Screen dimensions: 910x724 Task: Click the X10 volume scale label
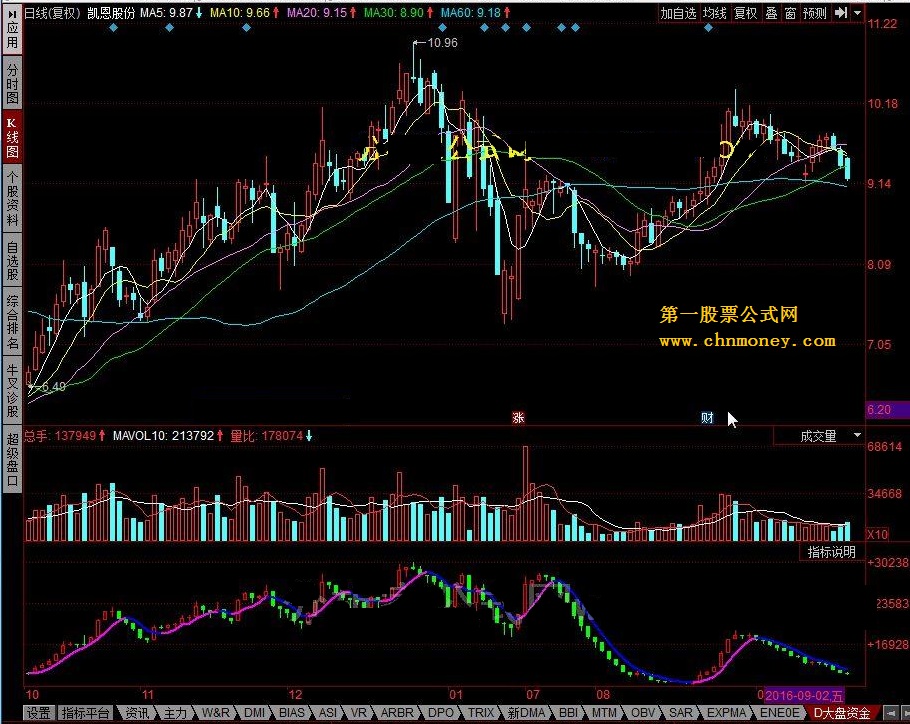(878, 534)
